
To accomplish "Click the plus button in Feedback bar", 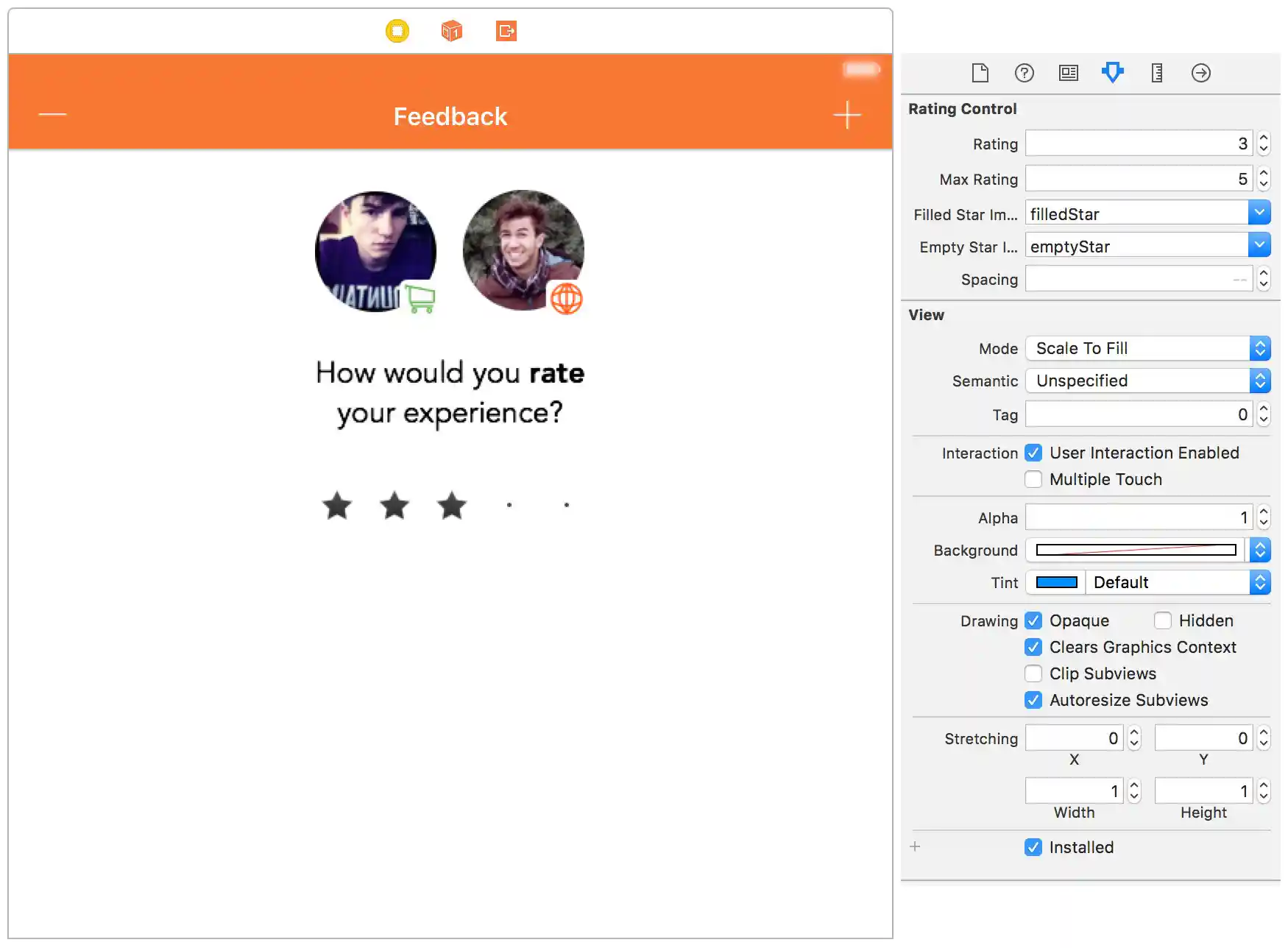I will pyautogui.click(x=846, y=116).
